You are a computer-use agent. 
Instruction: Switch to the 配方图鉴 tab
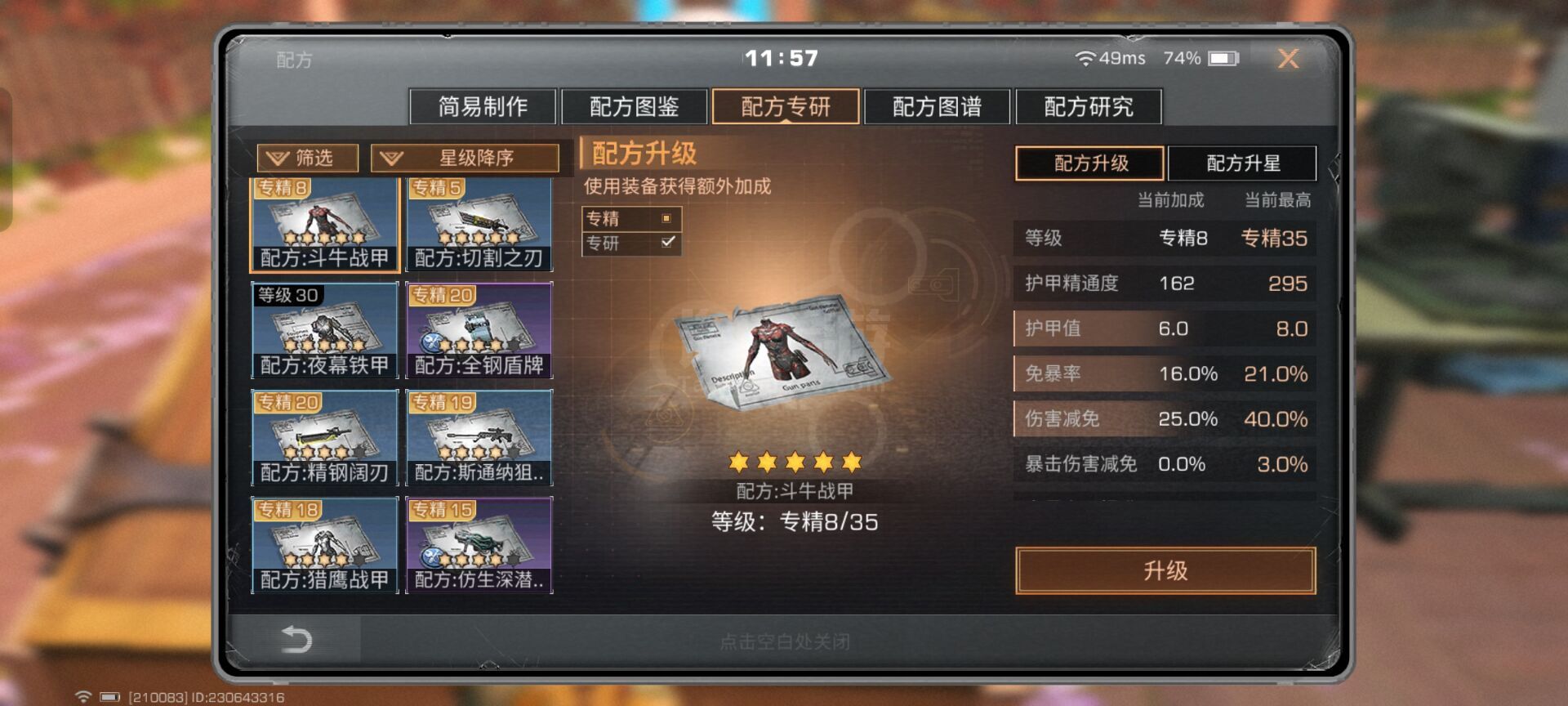click(x=635, y=106)
